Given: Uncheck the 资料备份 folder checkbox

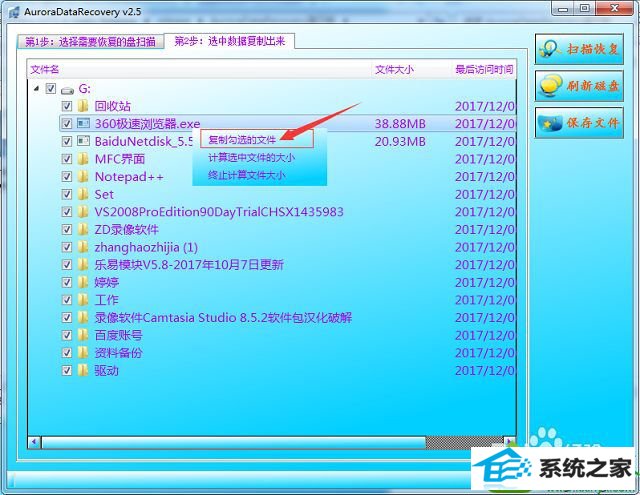Looking at the screenshot, I should pos(66,353).
